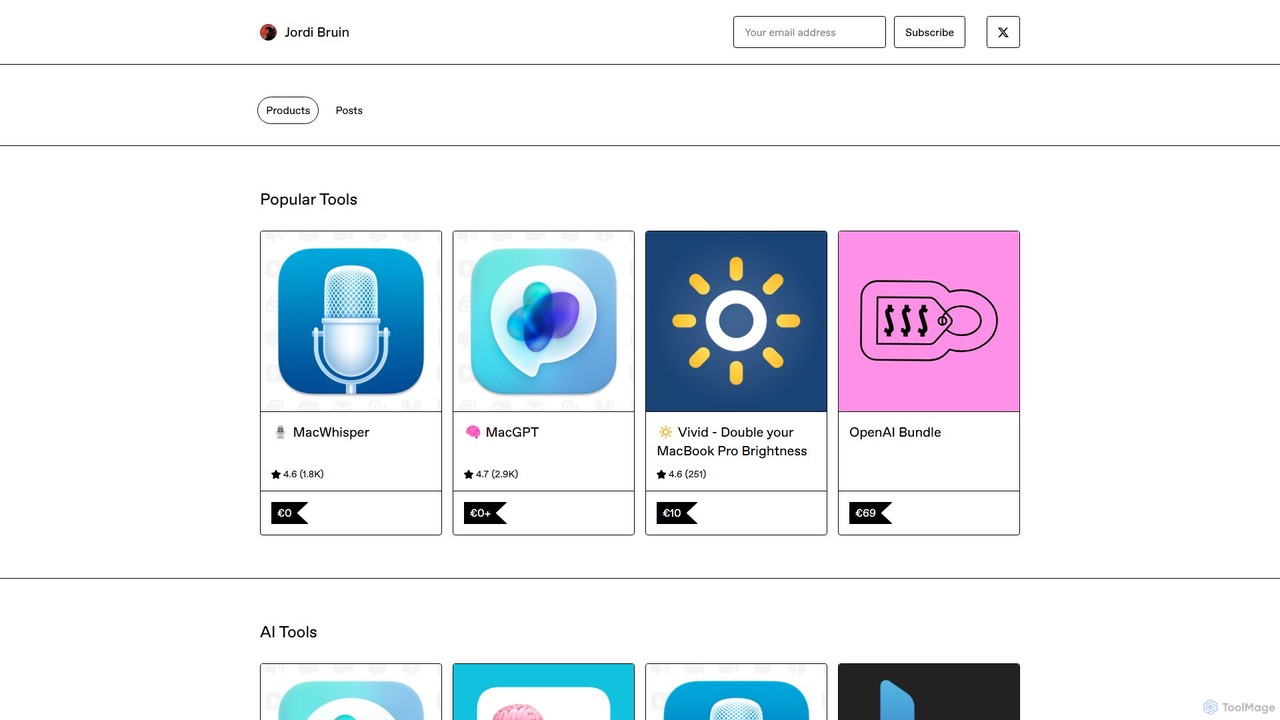Open the OpenAI Bundle title link
This screenshot has height=720, width=1280.
pos(895,432)
